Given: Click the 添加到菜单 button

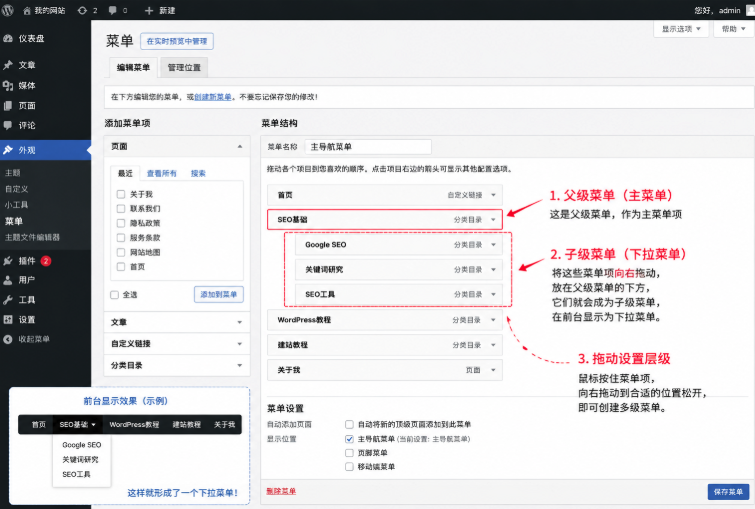Looking at the screenshot, I should (219, 294).
